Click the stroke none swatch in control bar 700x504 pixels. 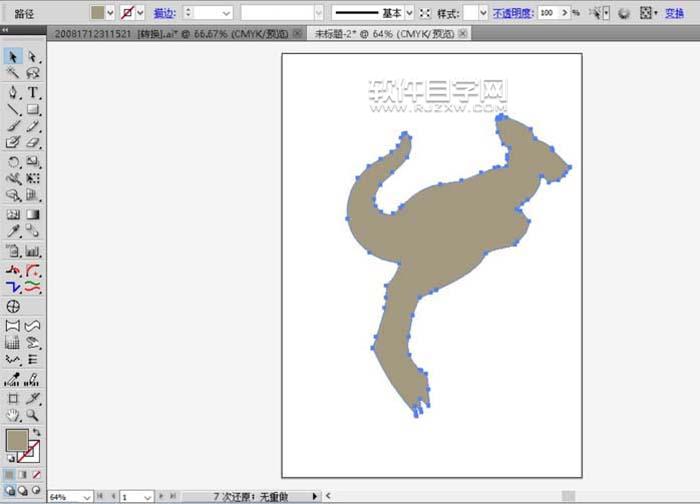point(128,13)
